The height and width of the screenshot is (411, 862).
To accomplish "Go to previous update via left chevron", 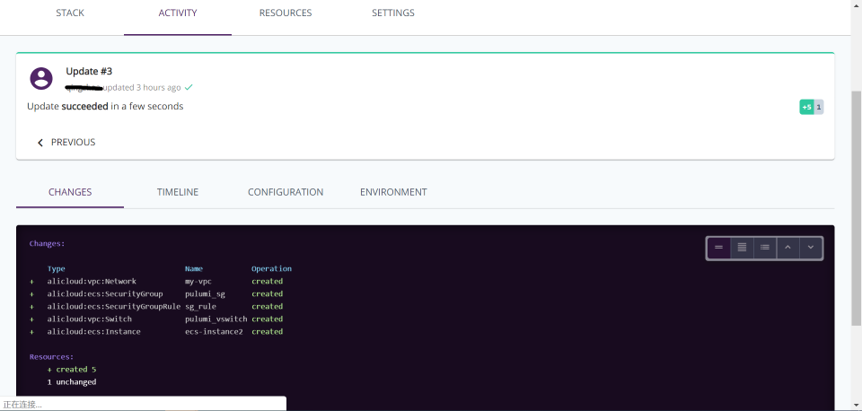I will (41, 143).
